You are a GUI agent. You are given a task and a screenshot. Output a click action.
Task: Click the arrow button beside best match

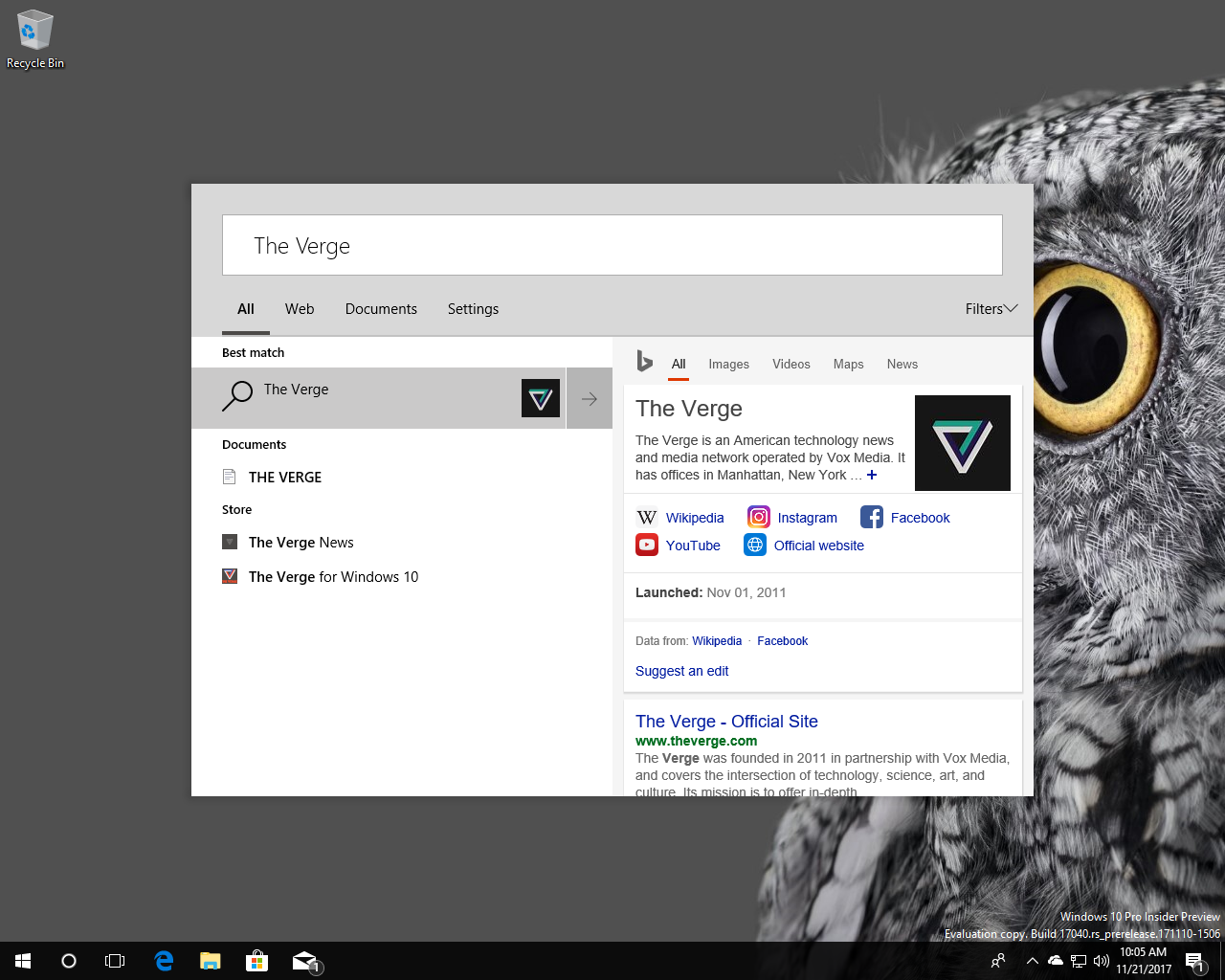[x=590, y=398]
